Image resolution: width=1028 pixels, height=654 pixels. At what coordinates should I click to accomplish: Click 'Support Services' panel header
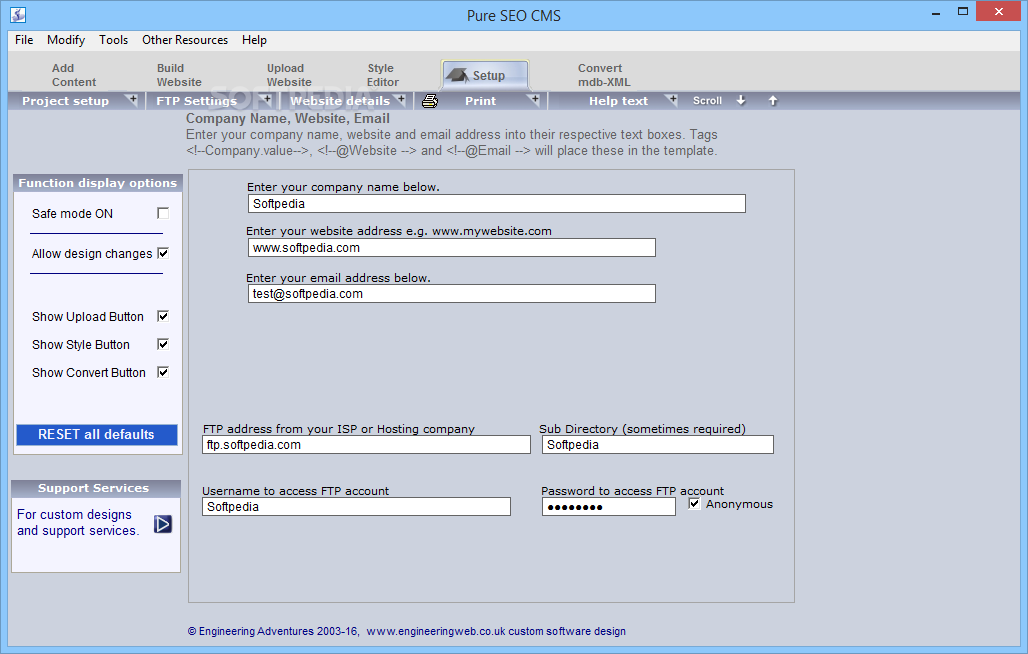point(96,488)
